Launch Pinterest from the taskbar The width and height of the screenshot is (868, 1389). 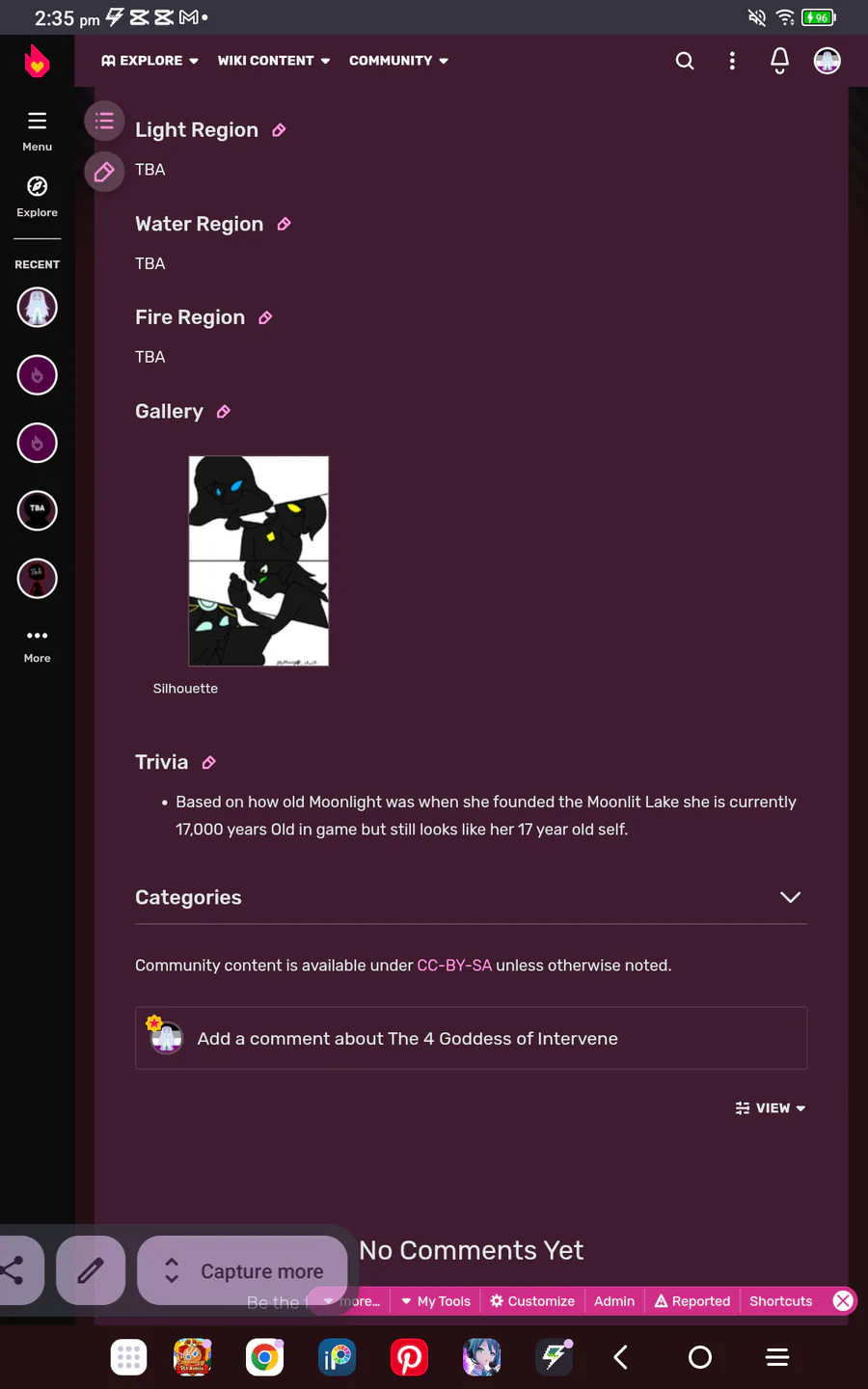[409, 1357]
